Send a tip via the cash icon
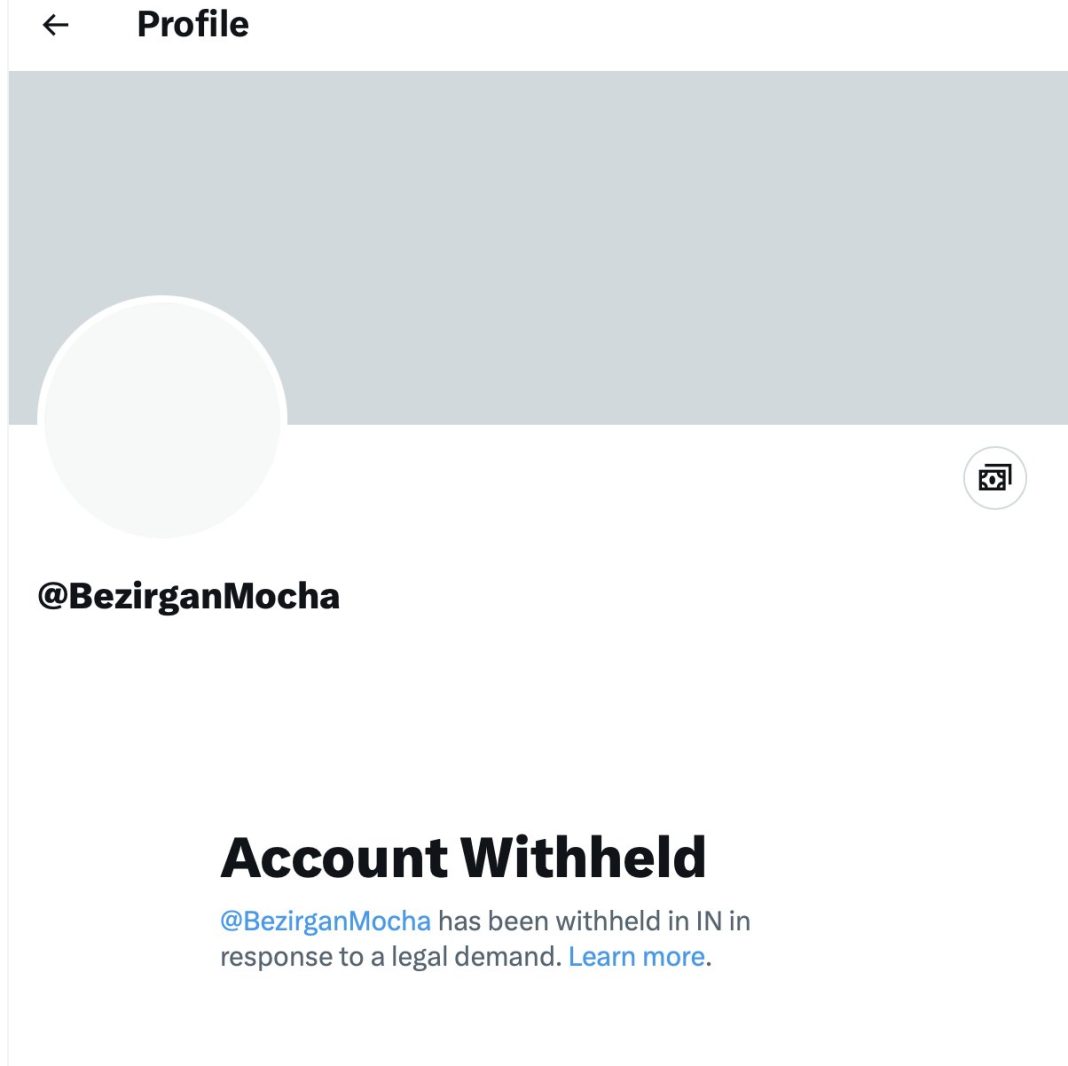Screen dimensions: 1068x1066 994,478
